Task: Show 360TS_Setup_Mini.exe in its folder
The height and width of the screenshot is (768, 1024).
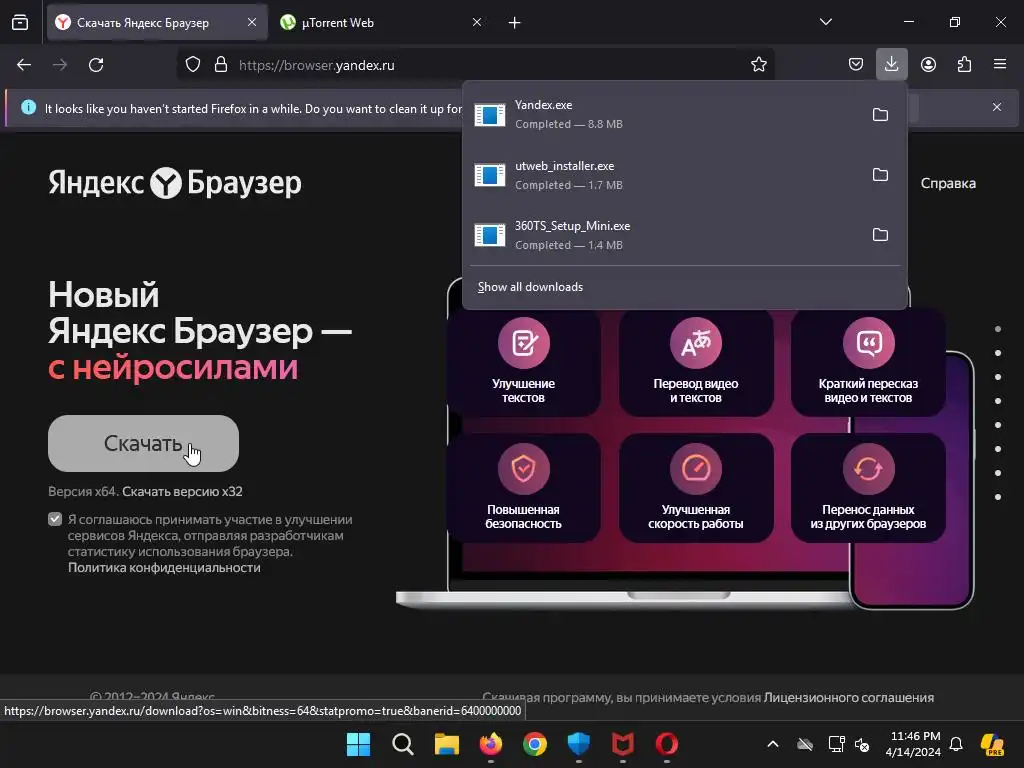Action: tap(880, 235)
